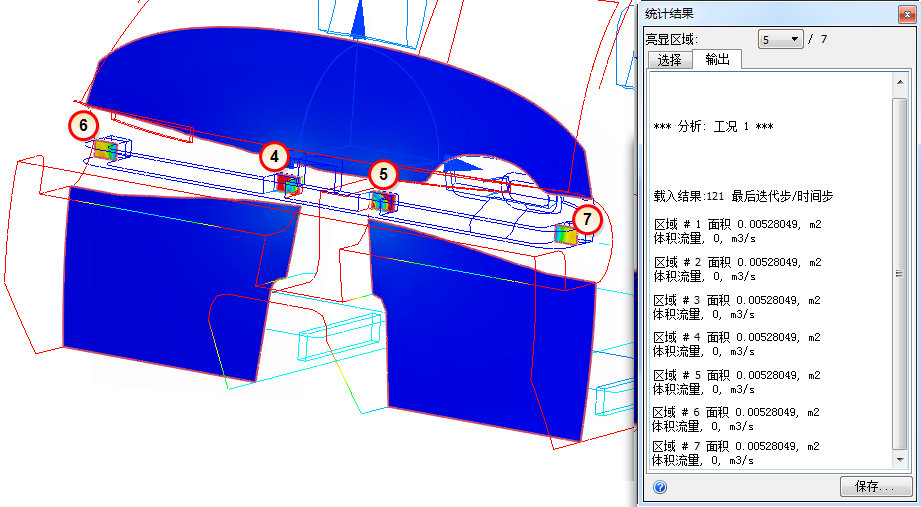Close the 统计结果 dialog

click(906, 14)
